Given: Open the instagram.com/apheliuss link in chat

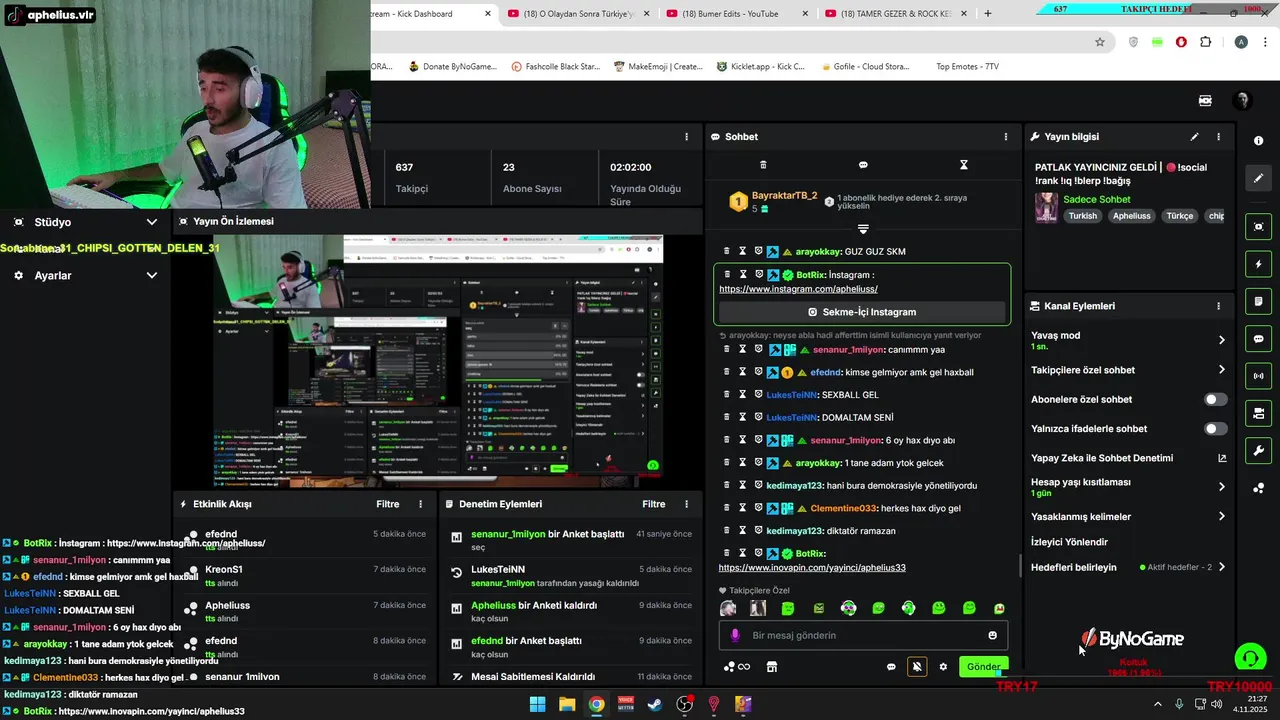Looking at the screenshot, I should point(798,289).
